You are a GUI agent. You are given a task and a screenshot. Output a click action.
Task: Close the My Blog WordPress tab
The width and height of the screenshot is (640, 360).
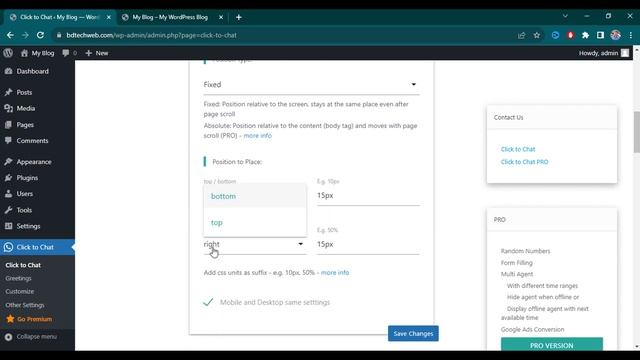[x=221, y=17]
